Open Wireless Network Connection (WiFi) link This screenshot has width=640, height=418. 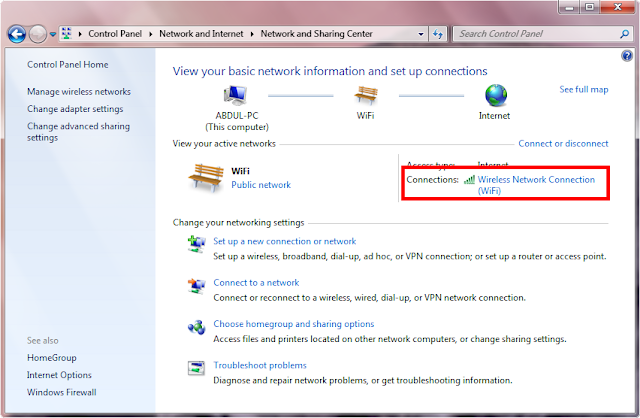536,185
